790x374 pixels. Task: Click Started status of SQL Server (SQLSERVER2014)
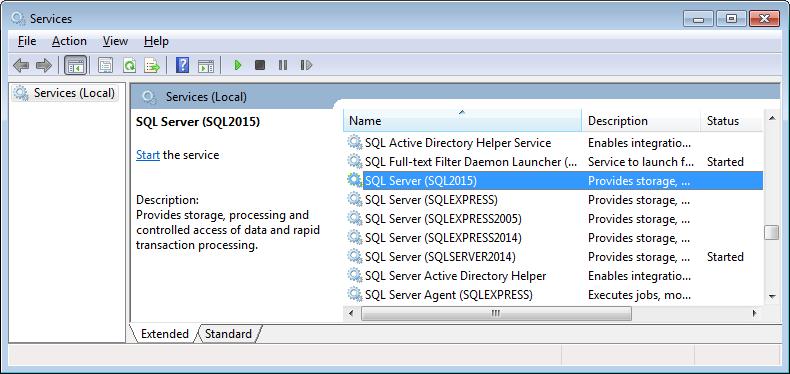(x=725, y=257)
